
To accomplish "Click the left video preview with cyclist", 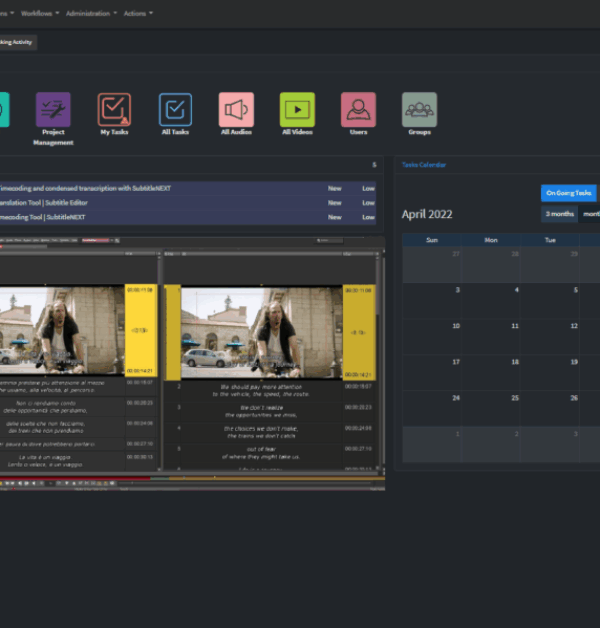I will 62,330.
